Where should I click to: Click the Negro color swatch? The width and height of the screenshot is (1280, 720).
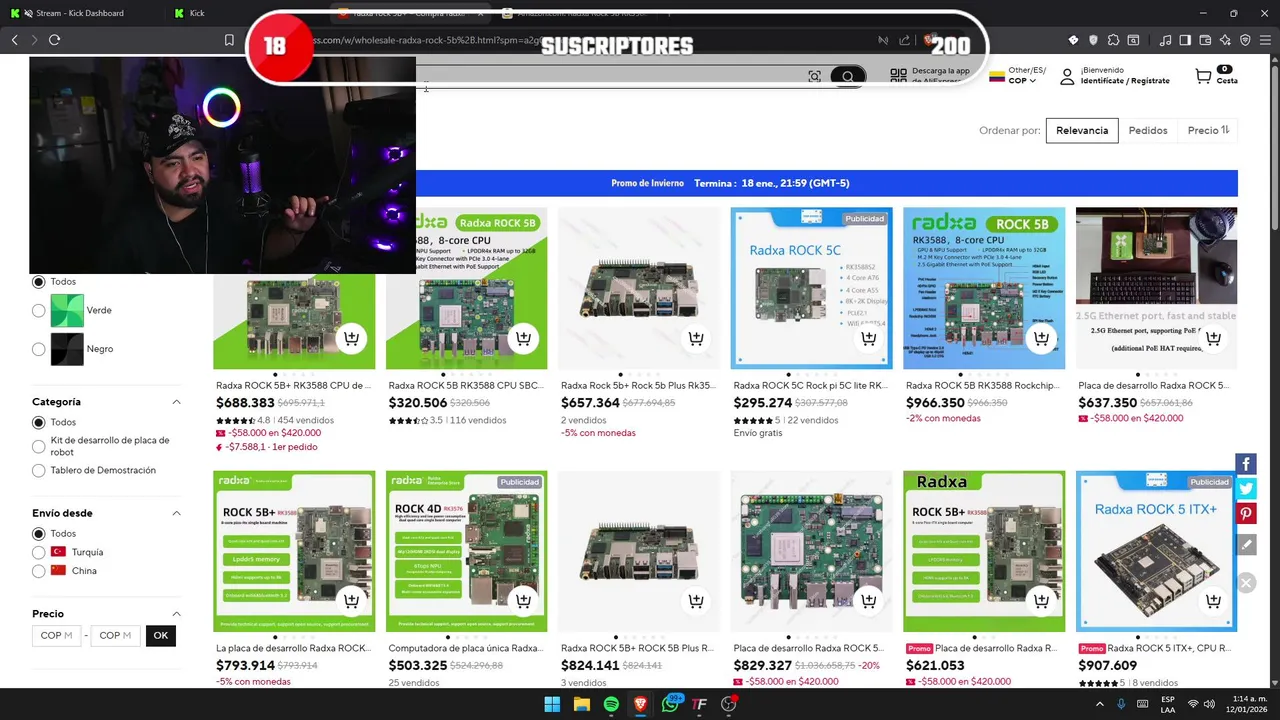67,349
